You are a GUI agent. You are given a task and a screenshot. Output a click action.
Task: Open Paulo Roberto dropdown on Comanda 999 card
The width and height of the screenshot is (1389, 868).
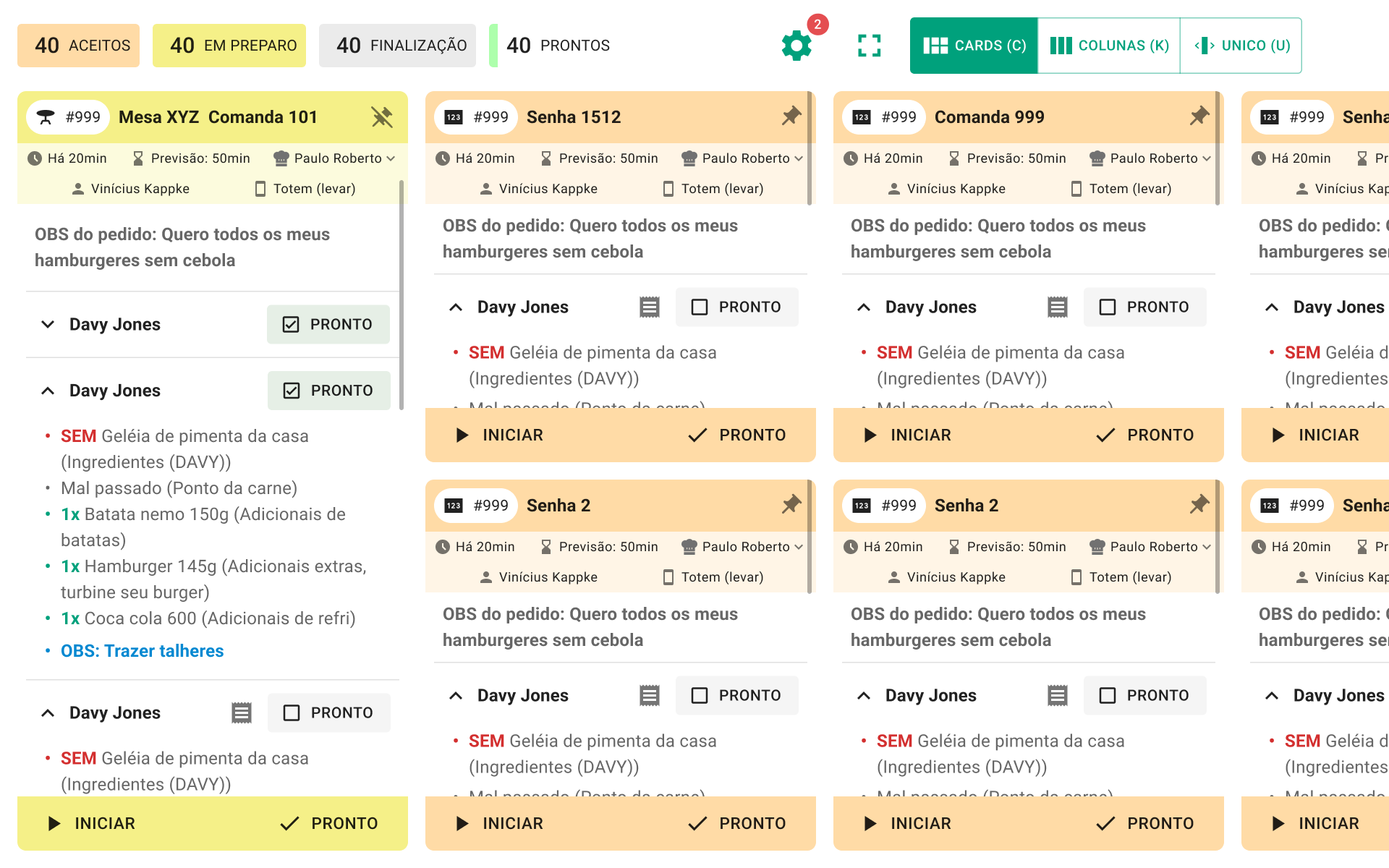click(1150, 158)
